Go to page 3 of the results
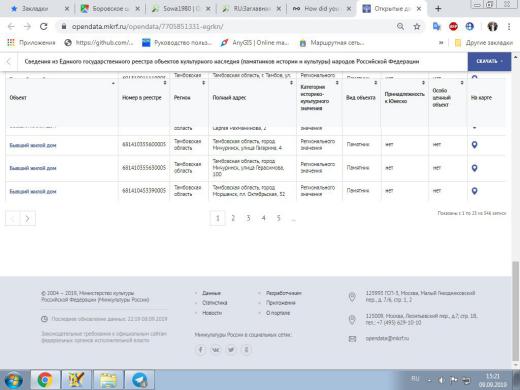 click(x=248, y=218)
